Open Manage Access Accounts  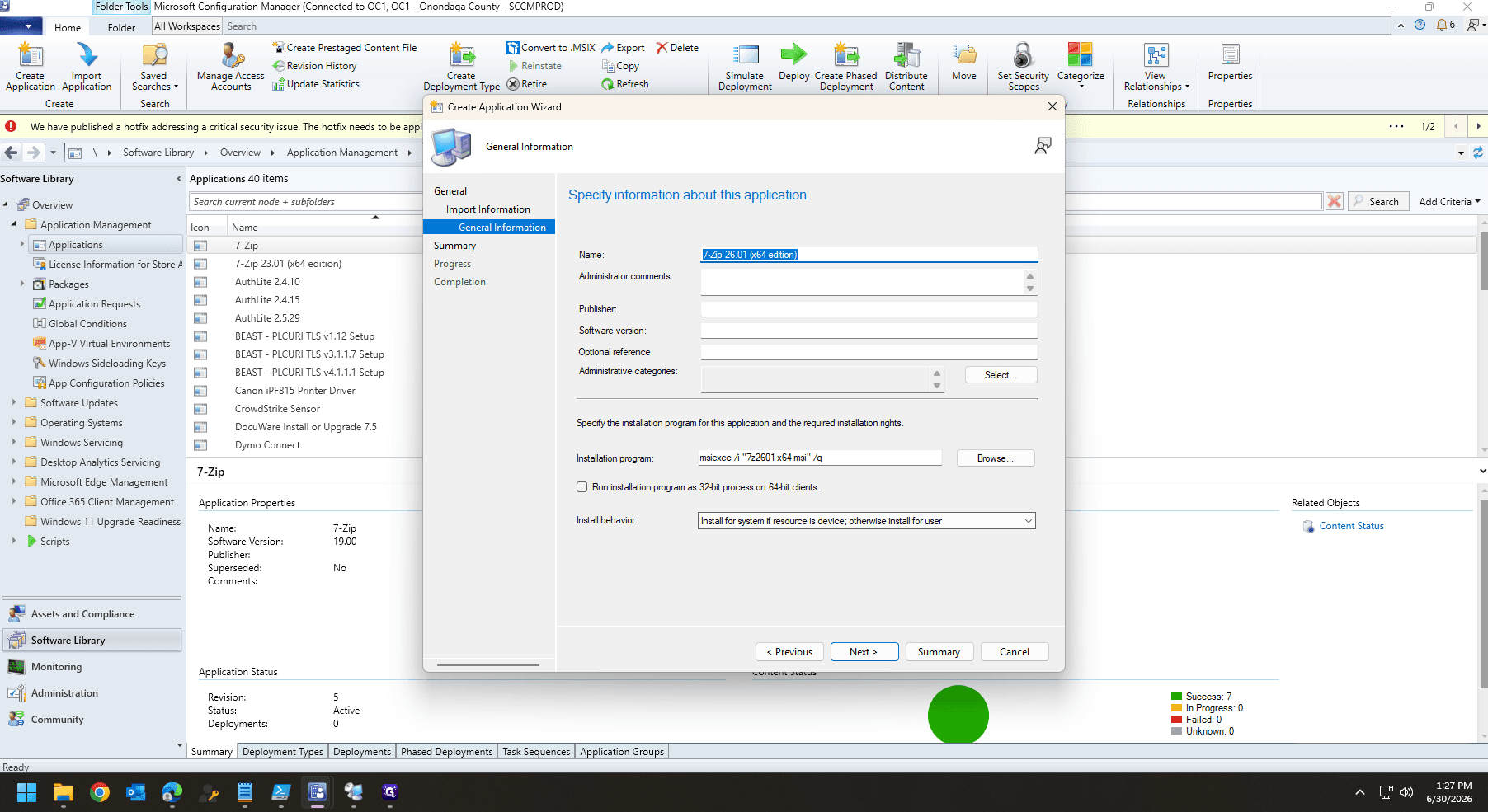pyautogui.click(x=231, y=67)
